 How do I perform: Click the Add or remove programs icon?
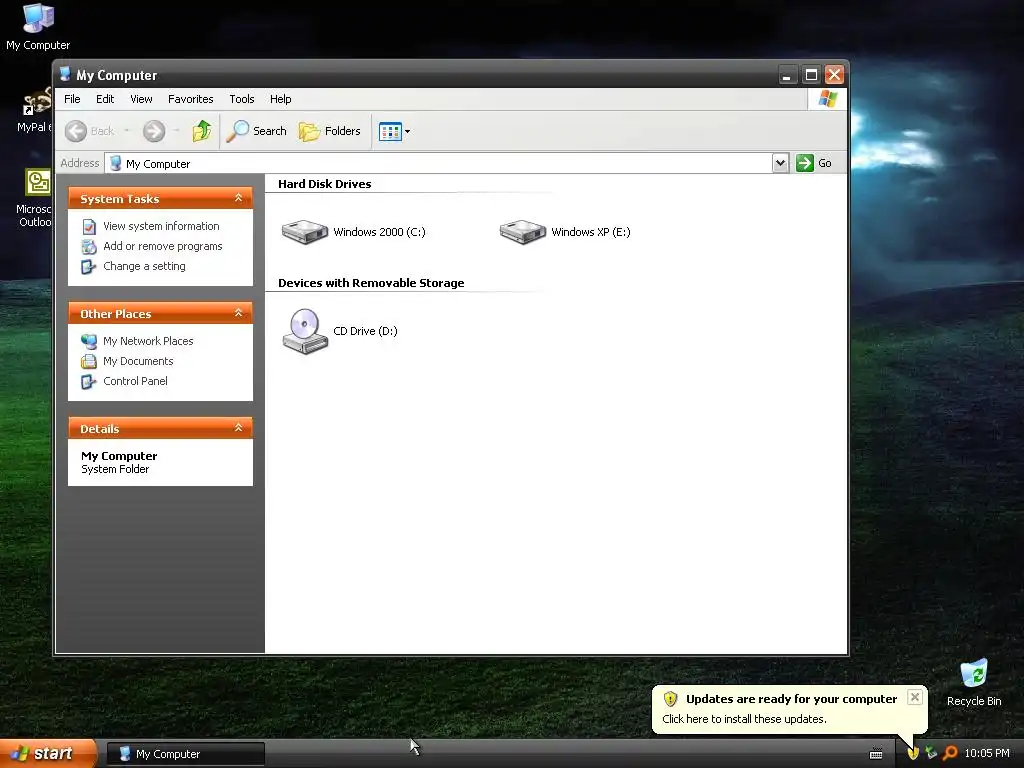click(89, 247)
